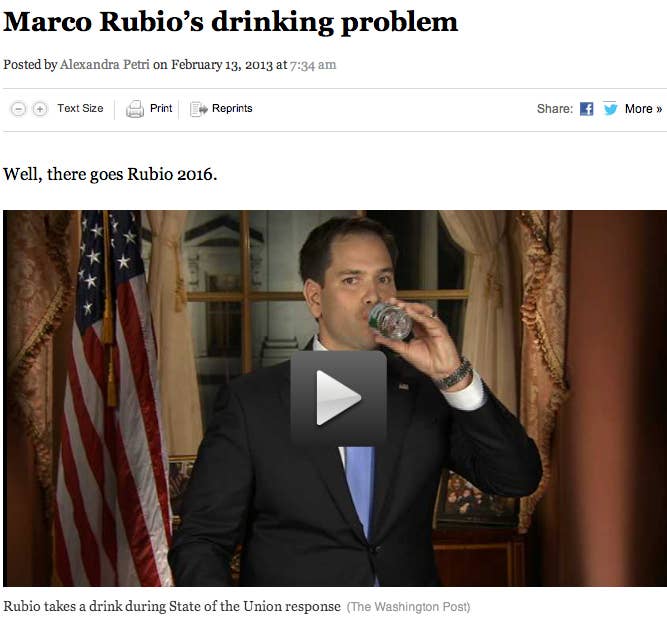Click the 'Well, there goes Rubio 2016' sentence
This screenshot has height=627, width=667.
[x=110, y=174]
